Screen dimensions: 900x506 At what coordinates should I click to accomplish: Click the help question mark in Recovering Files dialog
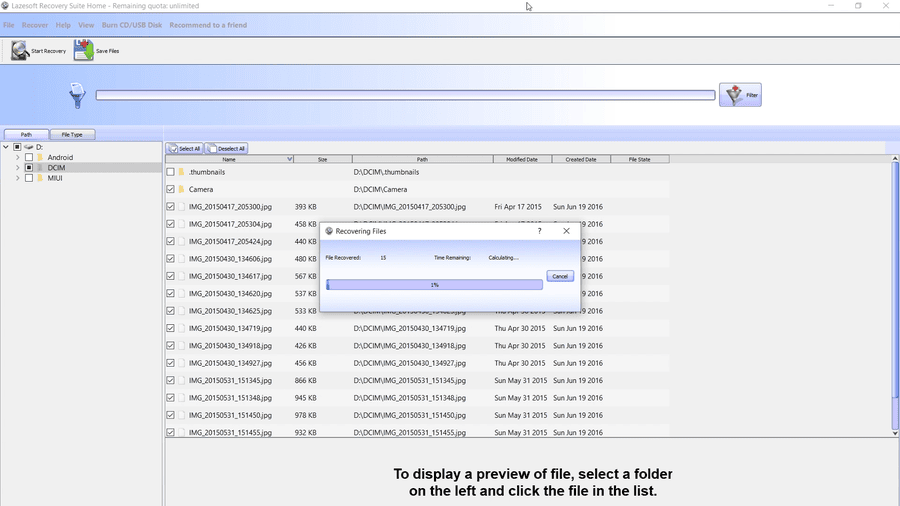[539, 231]
